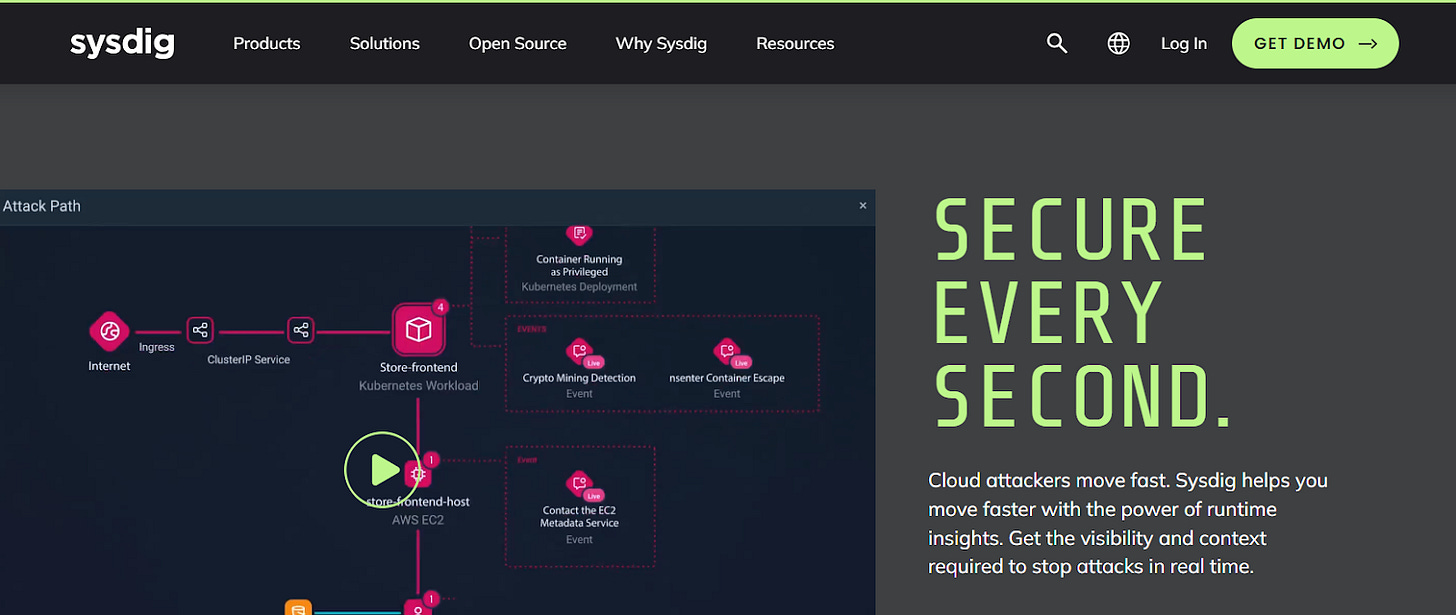Viewport: 1456px width, 615px height.
Task: Close the Attack Path panel
Action: pos(863,206)
